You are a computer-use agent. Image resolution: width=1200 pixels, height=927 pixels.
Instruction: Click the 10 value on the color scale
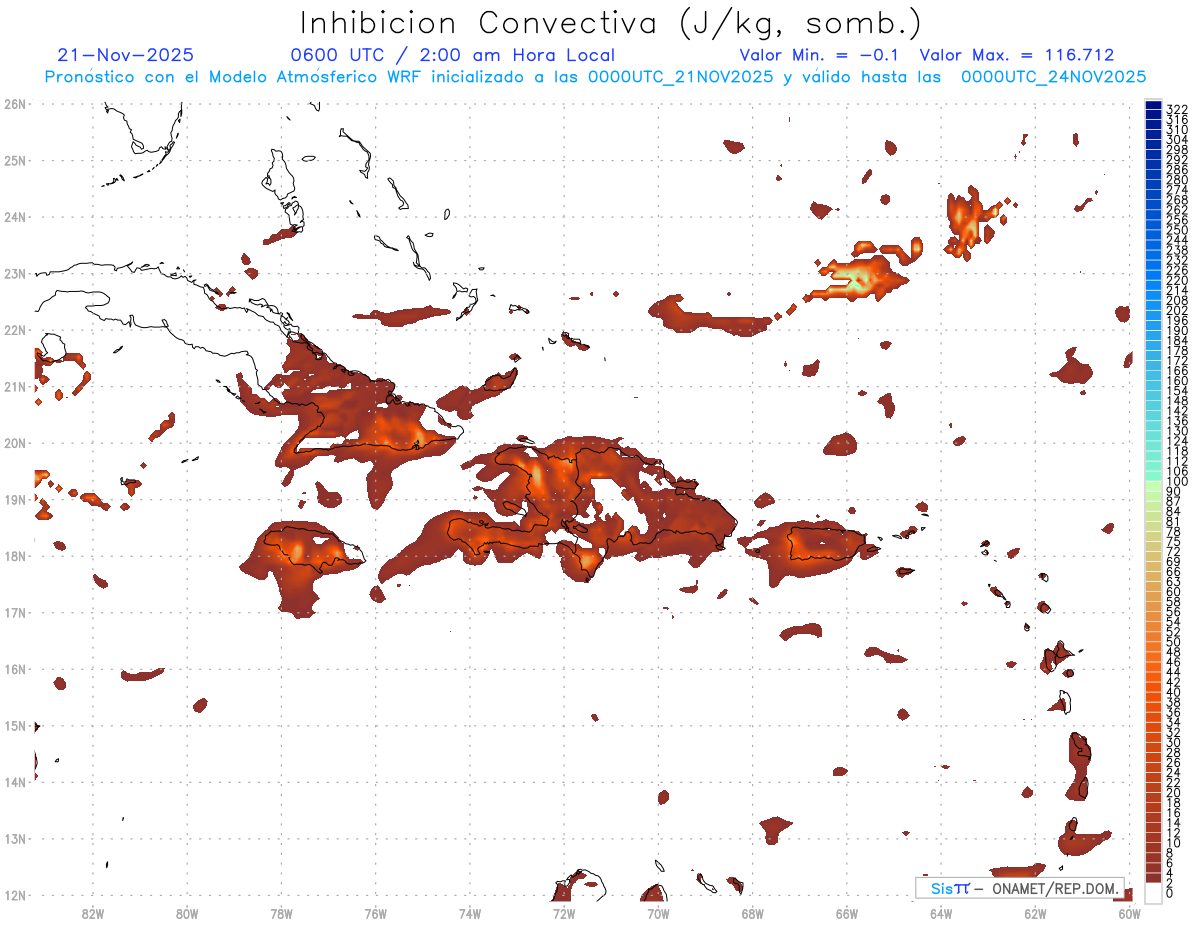[x=1174, y=843]
